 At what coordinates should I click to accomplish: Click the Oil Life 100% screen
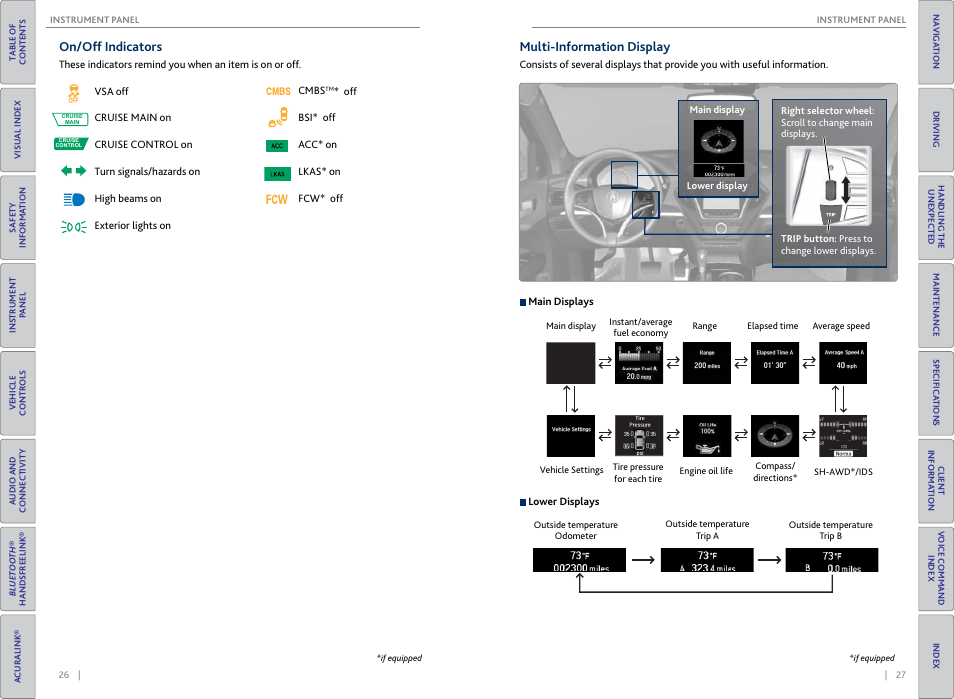pos(707,436)
